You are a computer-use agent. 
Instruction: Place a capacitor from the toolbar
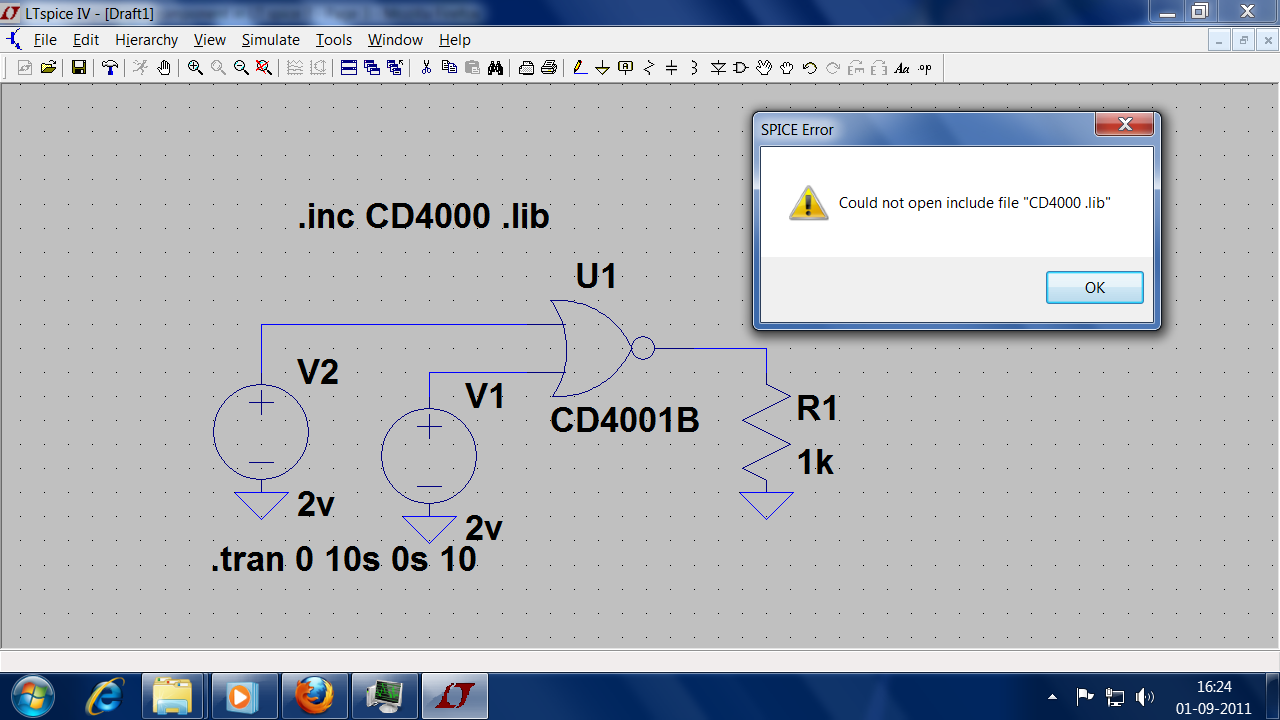click(672, 68)
